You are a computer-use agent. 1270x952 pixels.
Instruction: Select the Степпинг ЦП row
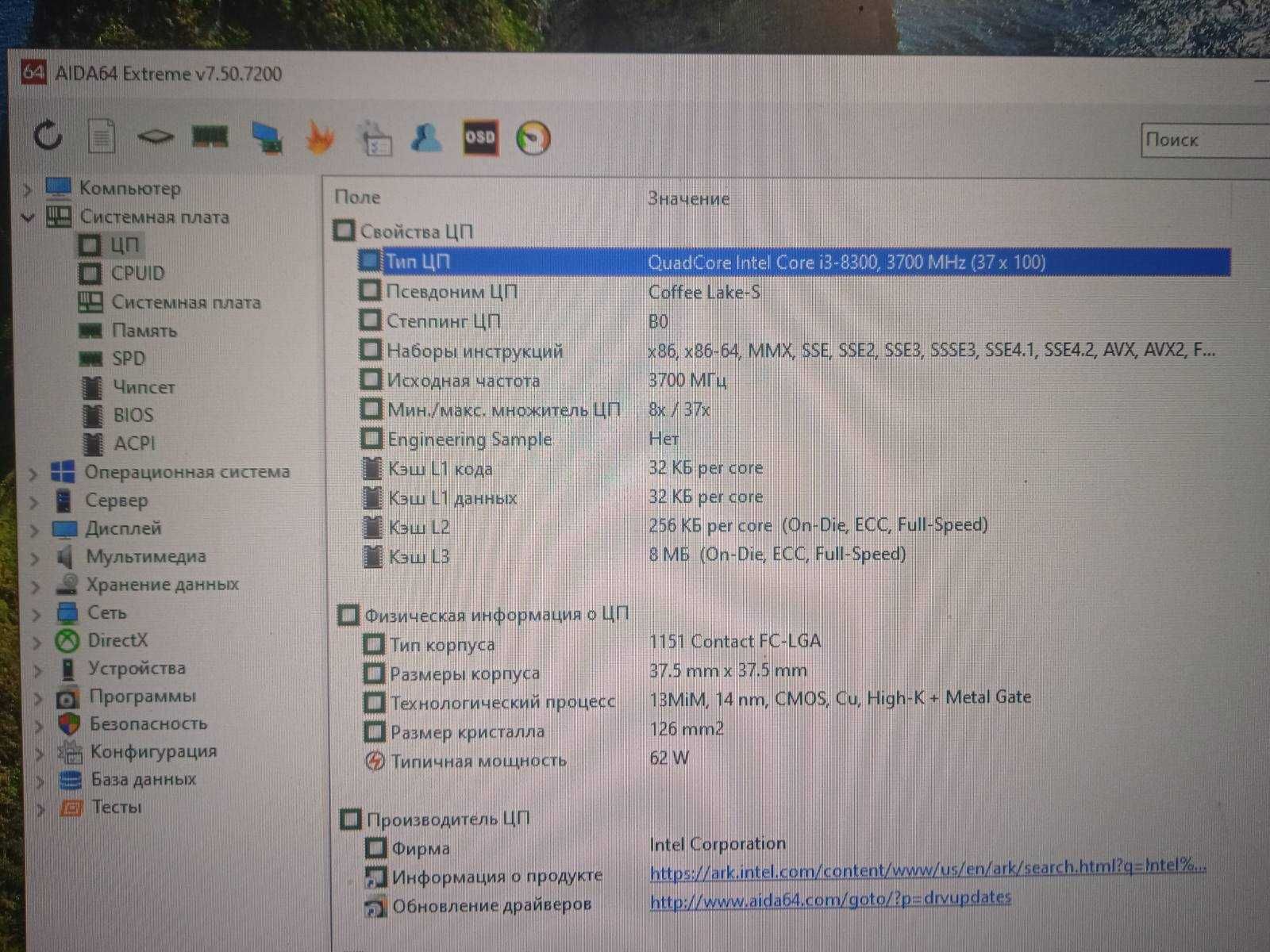794,321
